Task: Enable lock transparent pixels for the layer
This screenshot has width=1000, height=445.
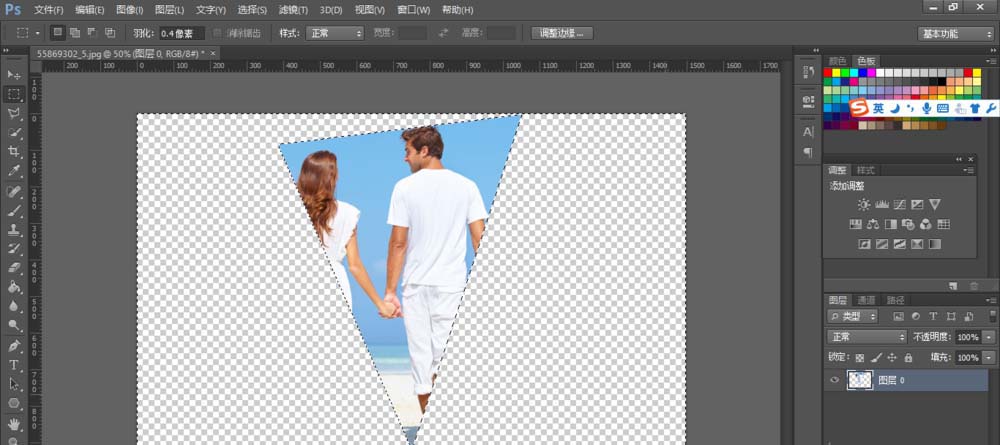Action: click(859, 357)
